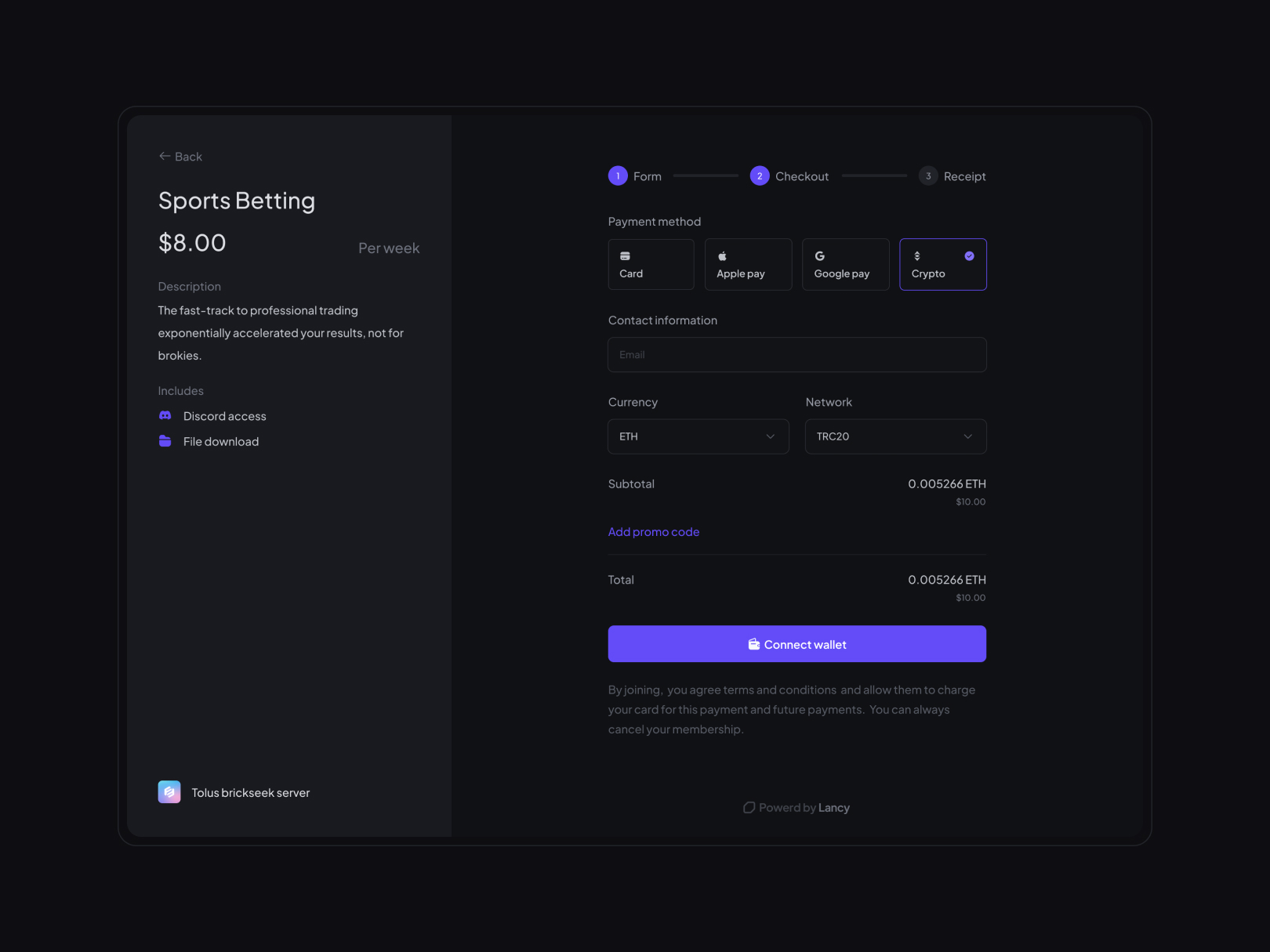Click the credit card icon in Card option
The width and height of the screenshot is (1270, 952).
click(625, 256)
